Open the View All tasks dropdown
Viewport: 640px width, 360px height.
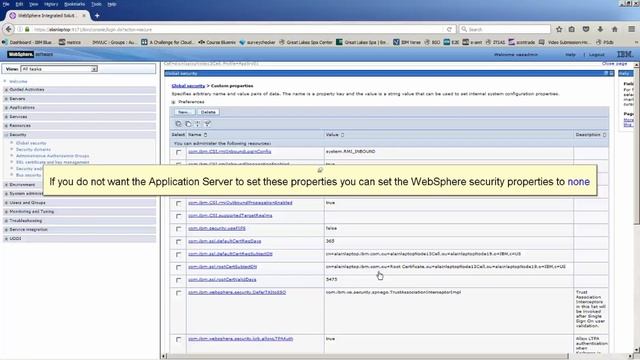59,69
